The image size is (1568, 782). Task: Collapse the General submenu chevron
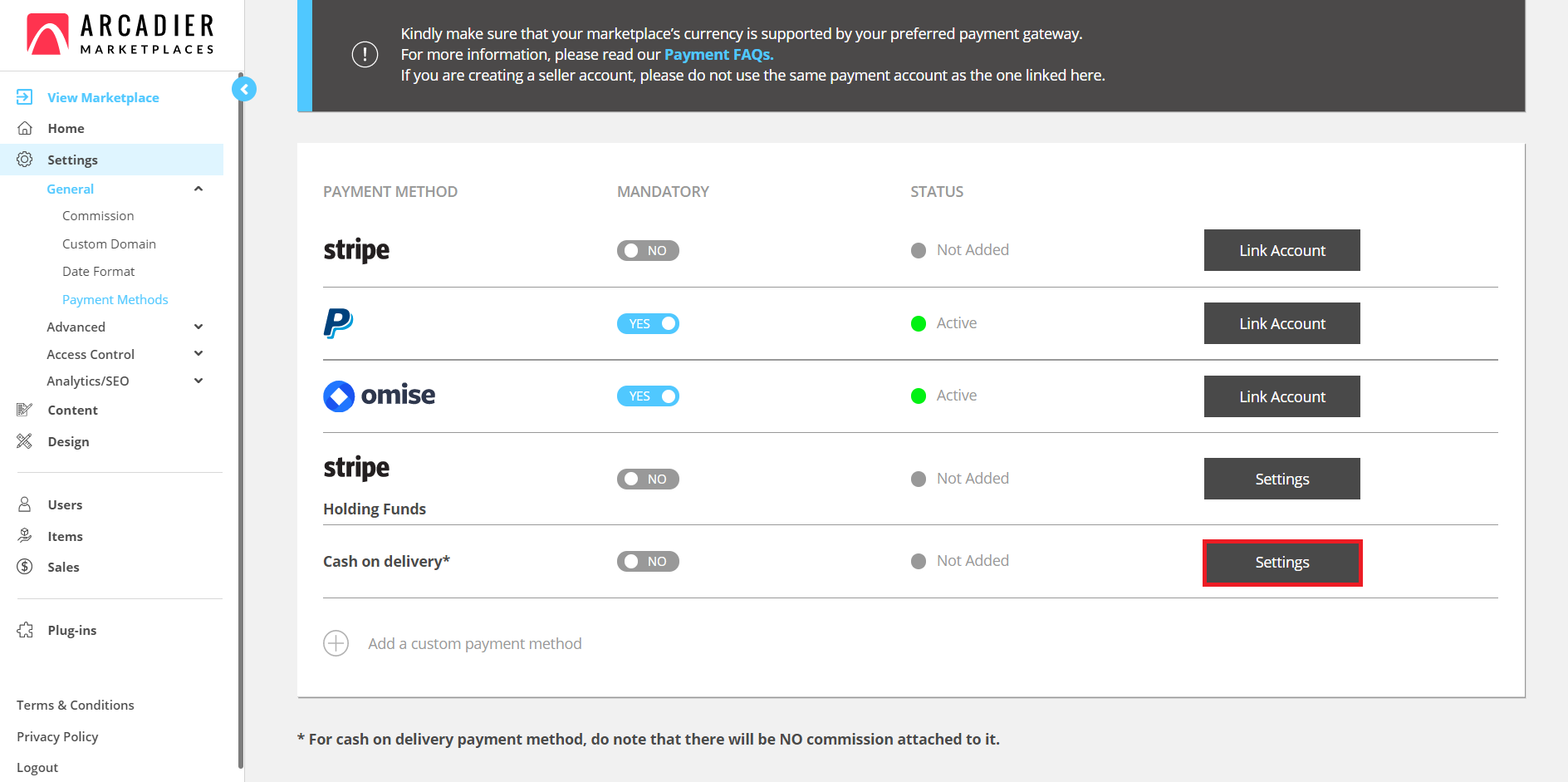198,189
